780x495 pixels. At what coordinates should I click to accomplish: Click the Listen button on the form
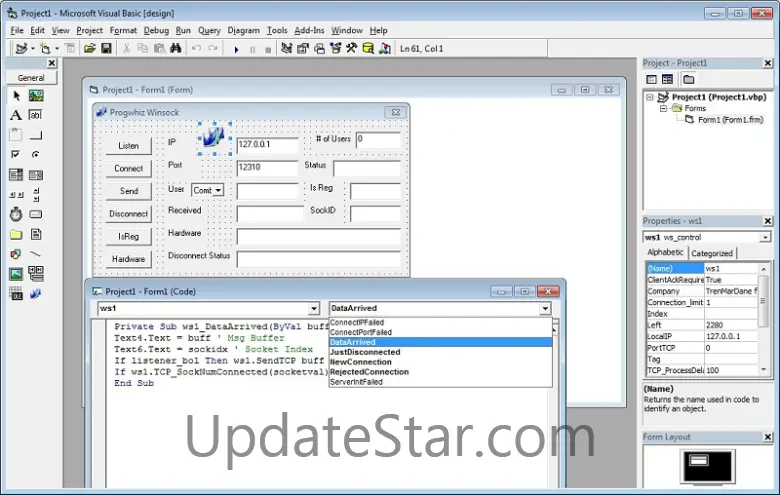pos(128,146)
